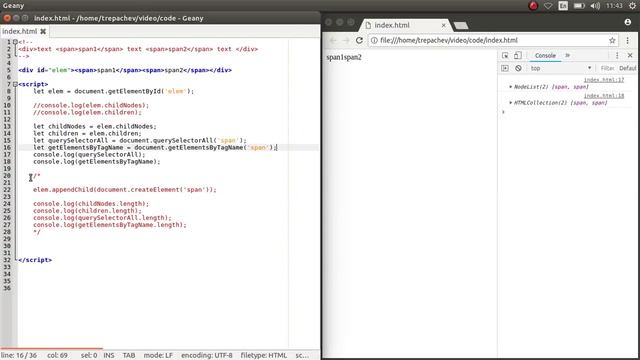Expand the NodeList(2) console entry
This screenshot has width=640, height=360.
[x=511, y=87]
